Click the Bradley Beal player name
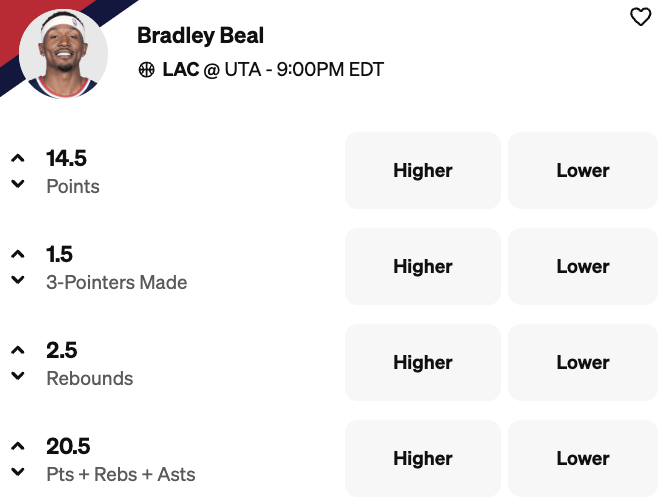 201,36
